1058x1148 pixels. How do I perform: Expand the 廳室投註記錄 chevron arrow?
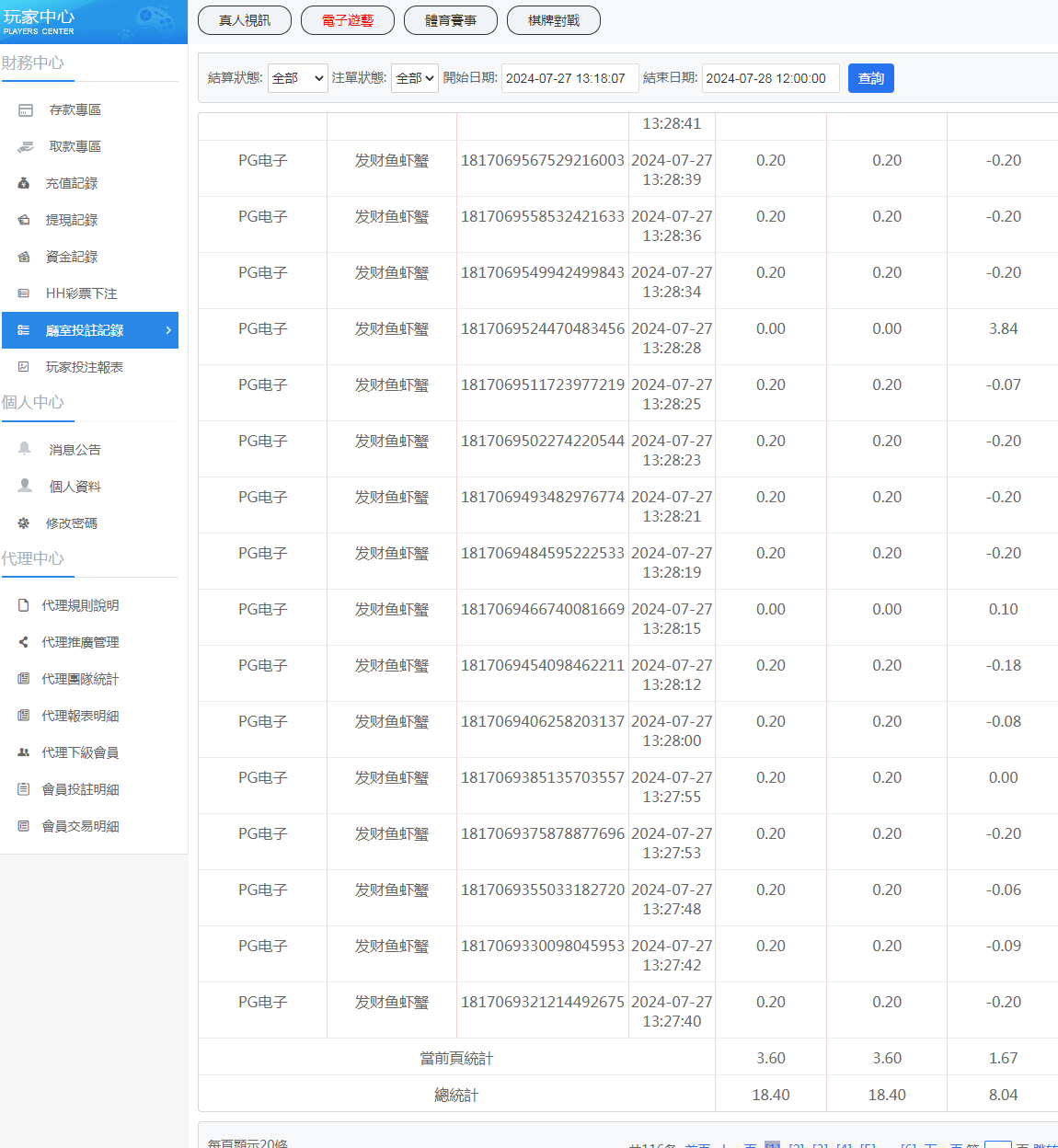pyautogui.click(x=168, y=330)
